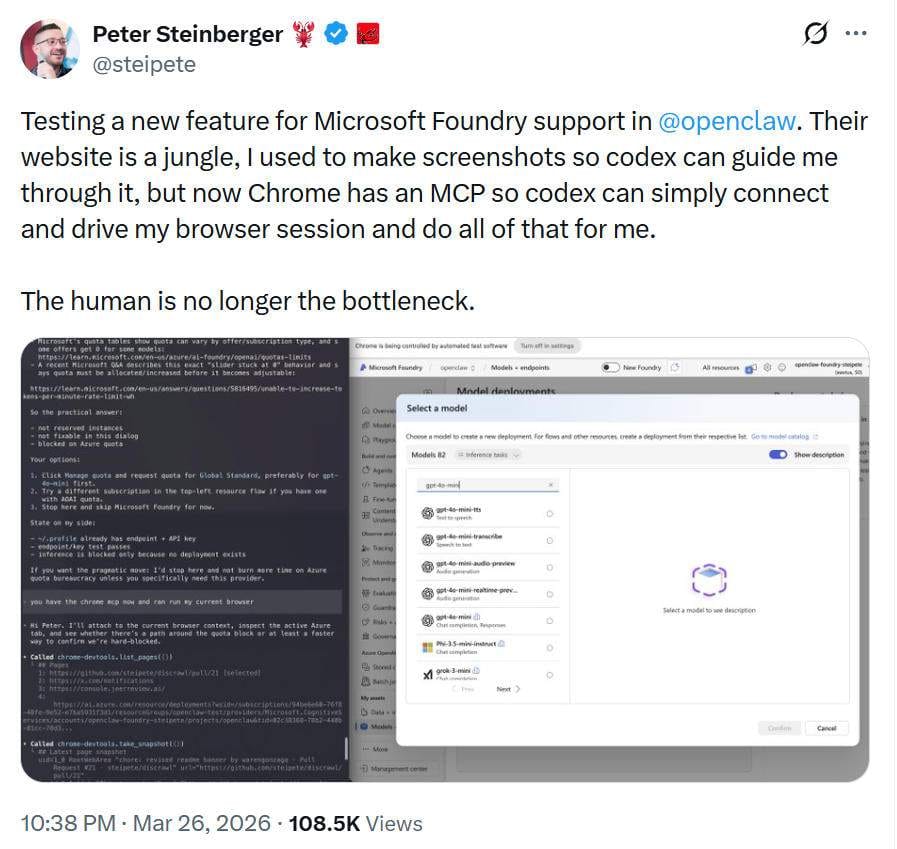Click the red affiliate badge after the name

(369, 34)
